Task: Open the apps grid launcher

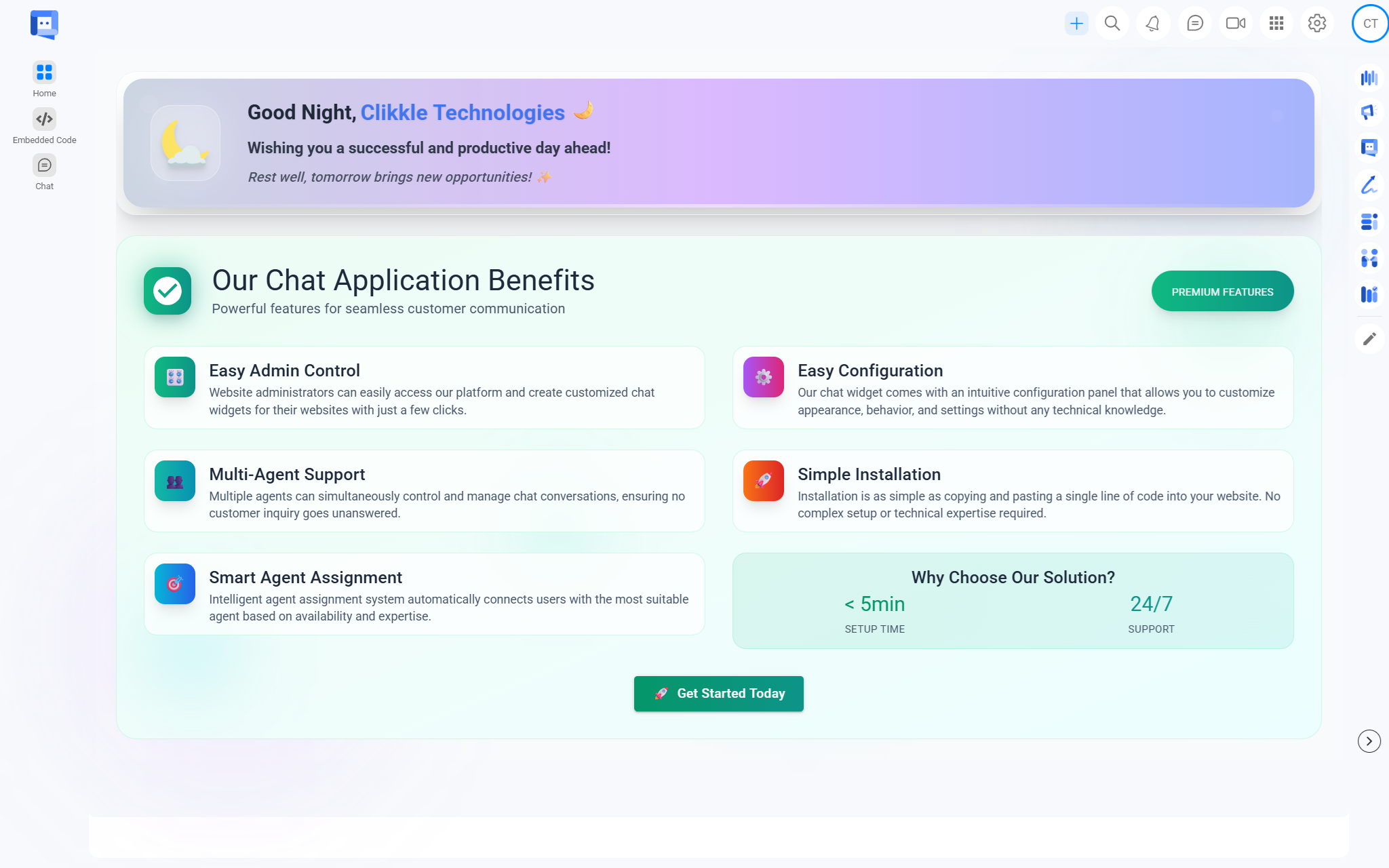Action: pos(1276,24)
